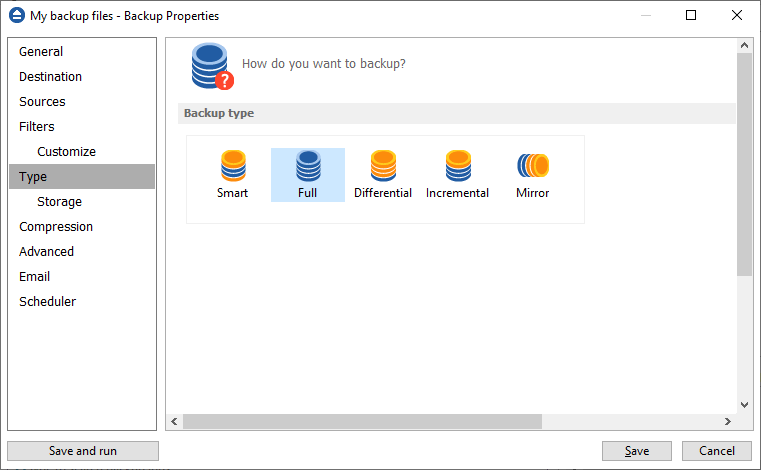Choose the Full backup type icon
Image resolution: width=761 pixels, height=470 pixels.
[x=308, y=166]
